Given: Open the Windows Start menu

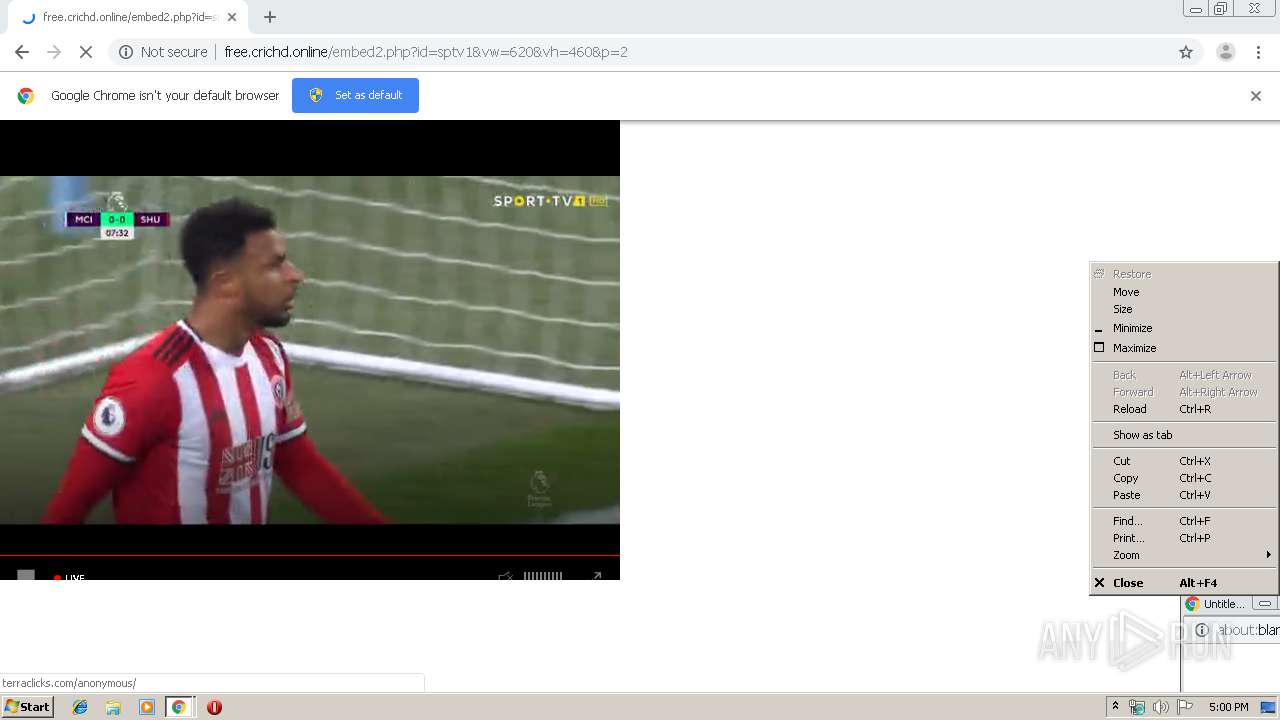Looking at the screenshot, I should [x=27, y=707].
